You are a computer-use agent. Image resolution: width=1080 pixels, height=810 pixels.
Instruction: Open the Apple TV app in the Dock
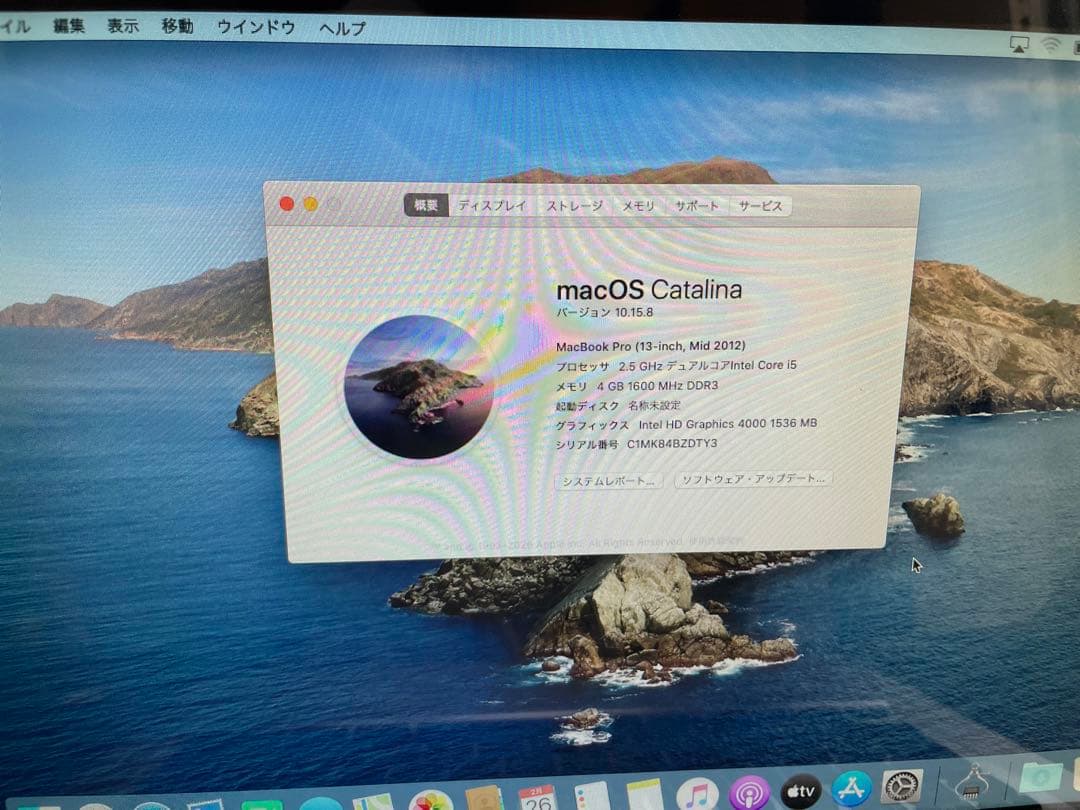800,791
